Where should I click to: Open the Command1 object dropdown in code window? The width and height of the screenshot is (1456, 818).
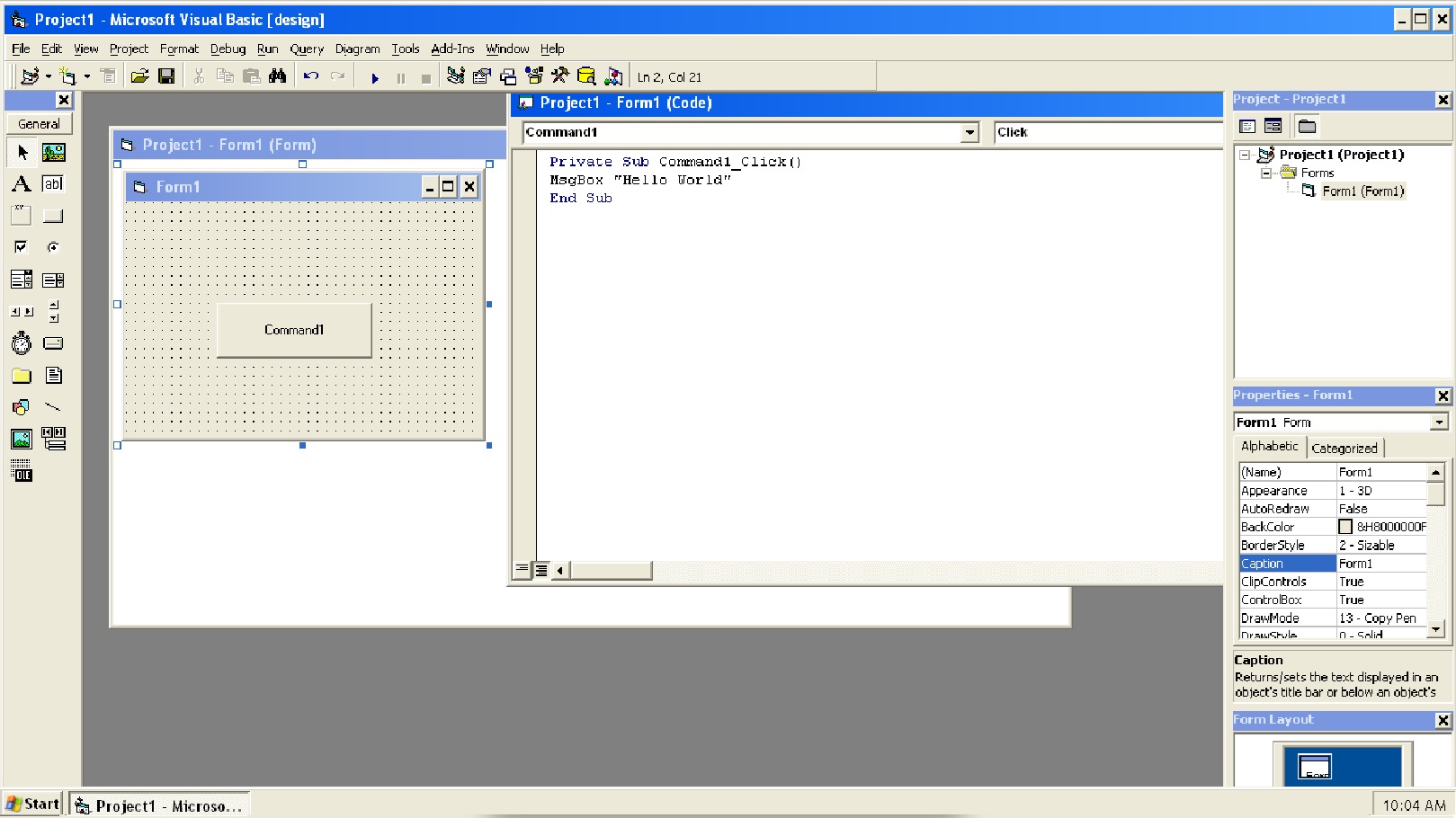coord(969,133)
